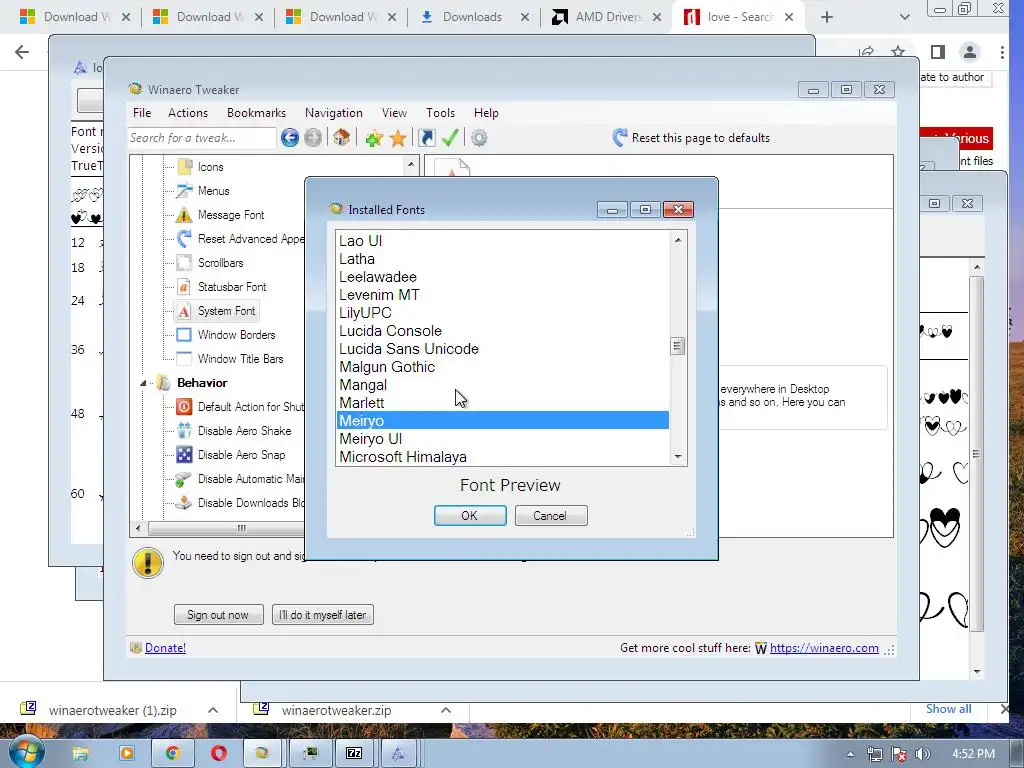Image resolution: width=1024 pixels, height=768 pixels.
Task: Click the Search for a tweak field
Action: coord(202,138)
